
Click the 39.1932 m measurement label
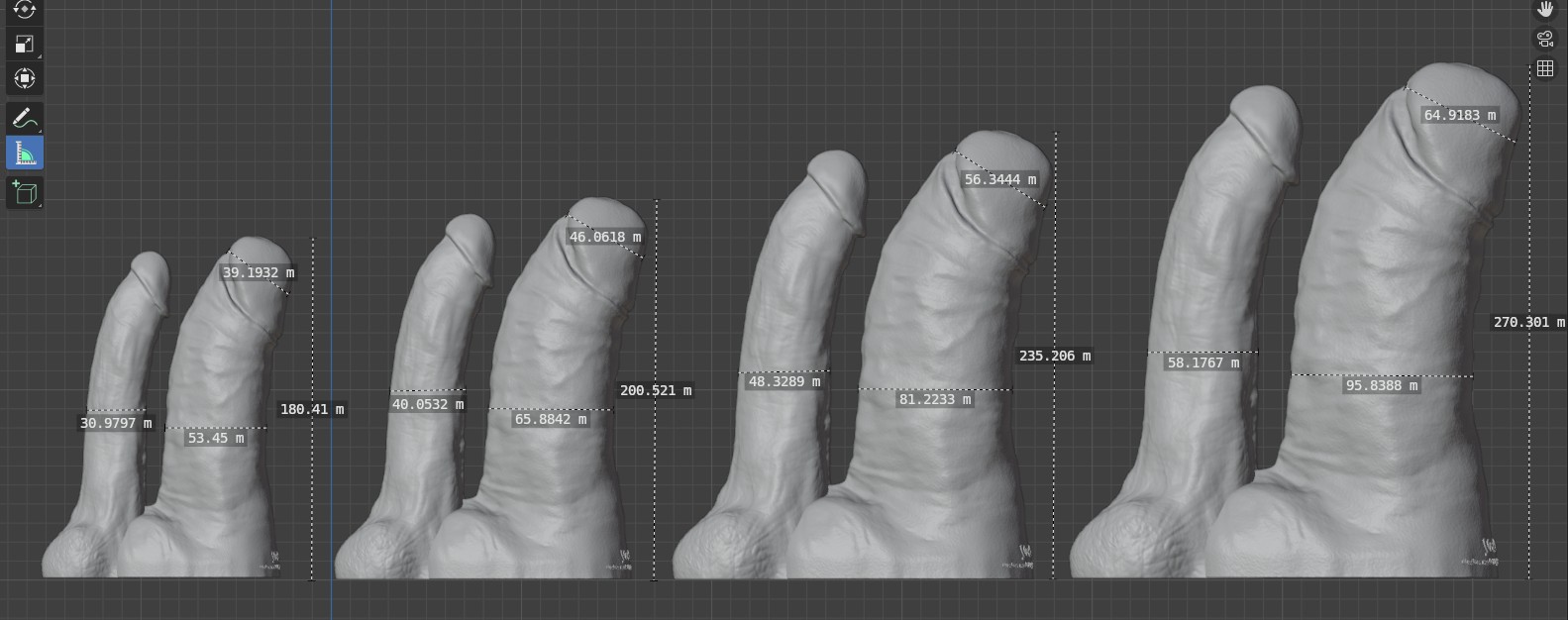[x=259, y=272]
